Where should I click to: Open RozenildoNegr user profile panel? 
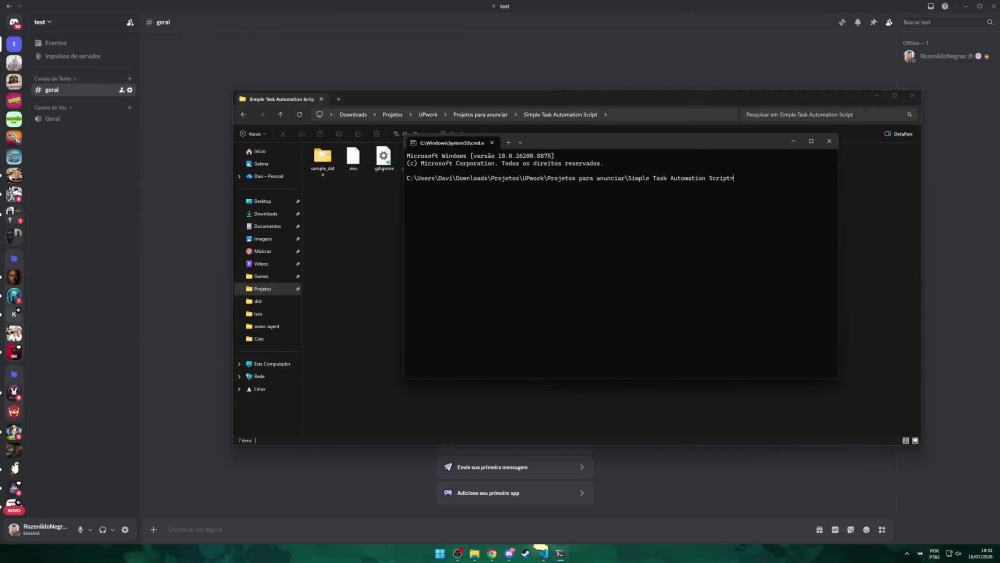(38, 529)
